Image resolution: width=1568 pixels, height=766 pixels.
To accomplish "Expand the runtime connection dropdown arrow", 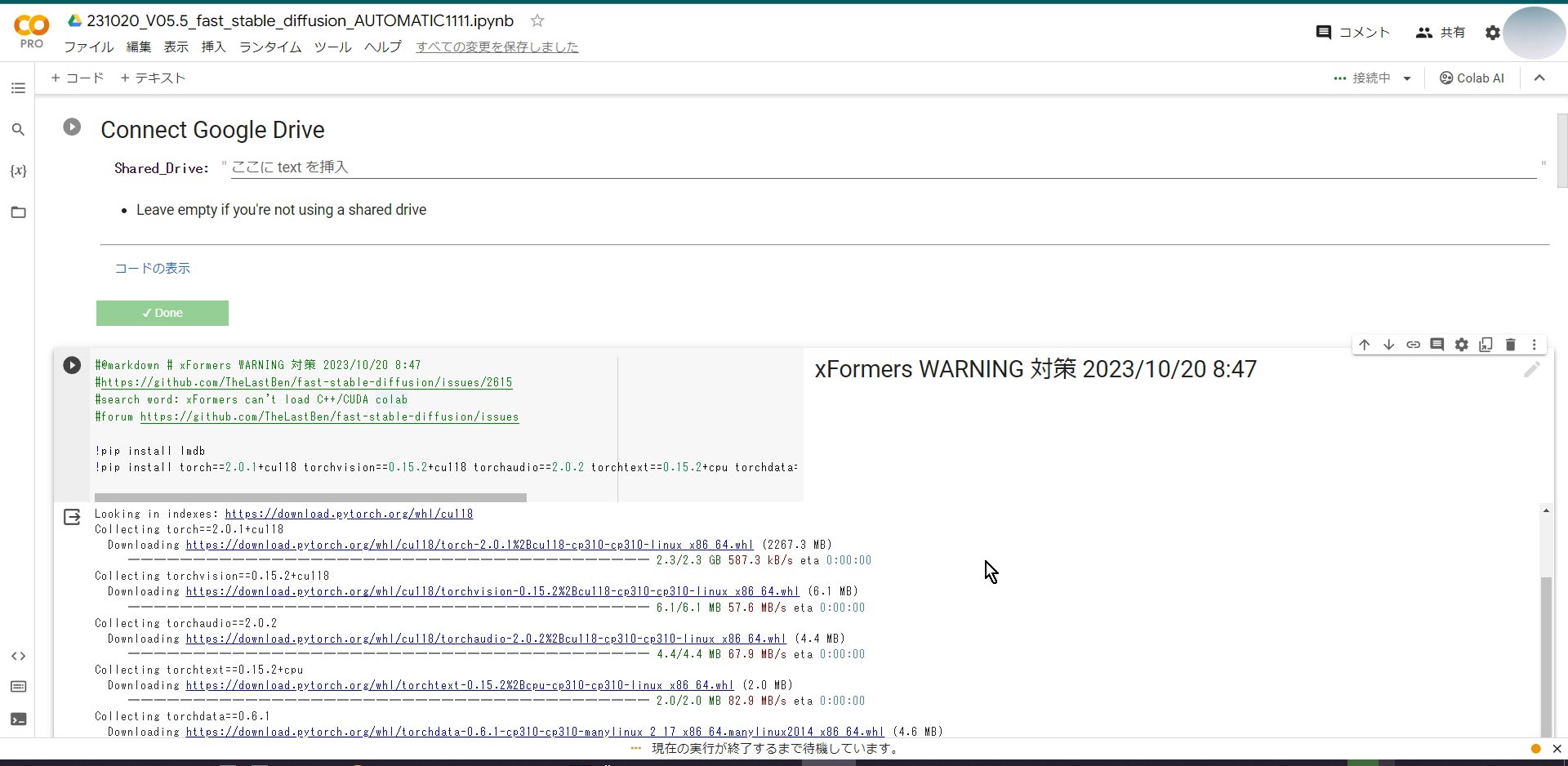I will point(1407,78).
